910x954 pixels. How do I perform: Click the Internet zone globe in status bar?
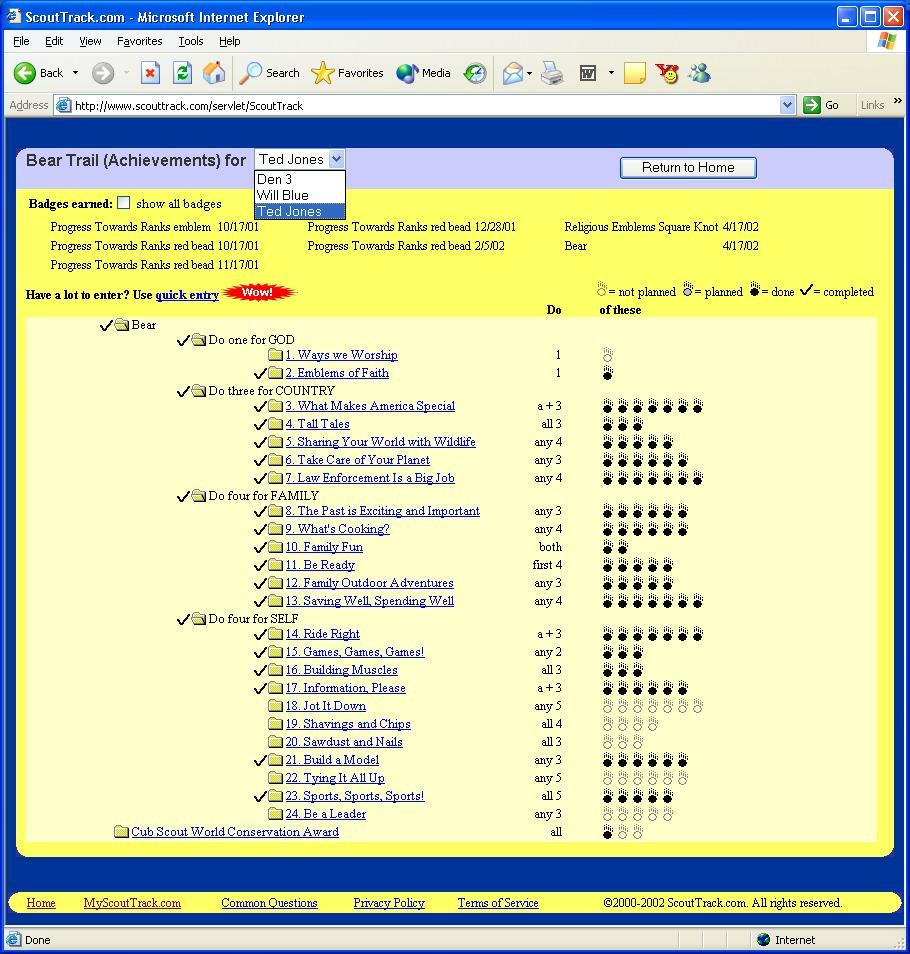[763, 940]
